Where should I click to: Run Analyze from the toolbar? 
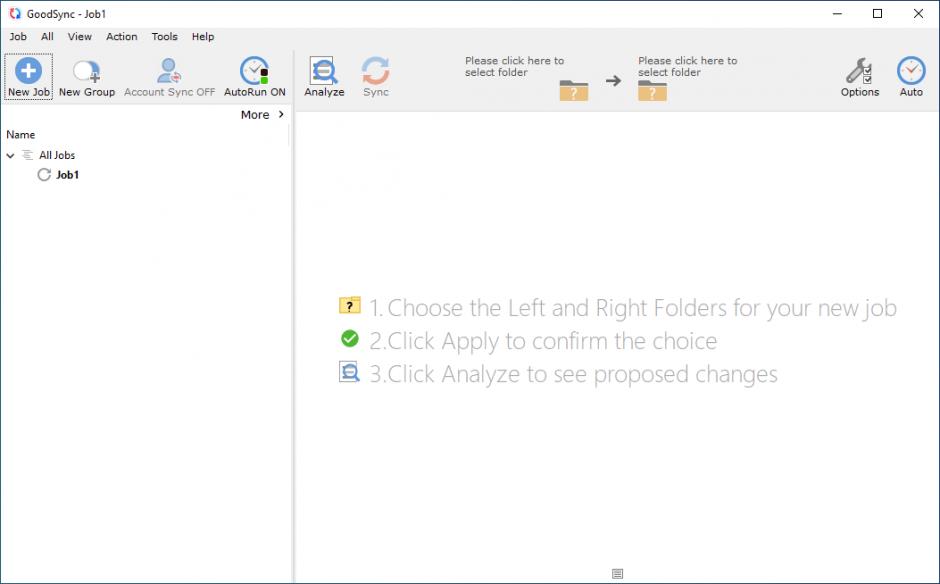pos(324,77)
